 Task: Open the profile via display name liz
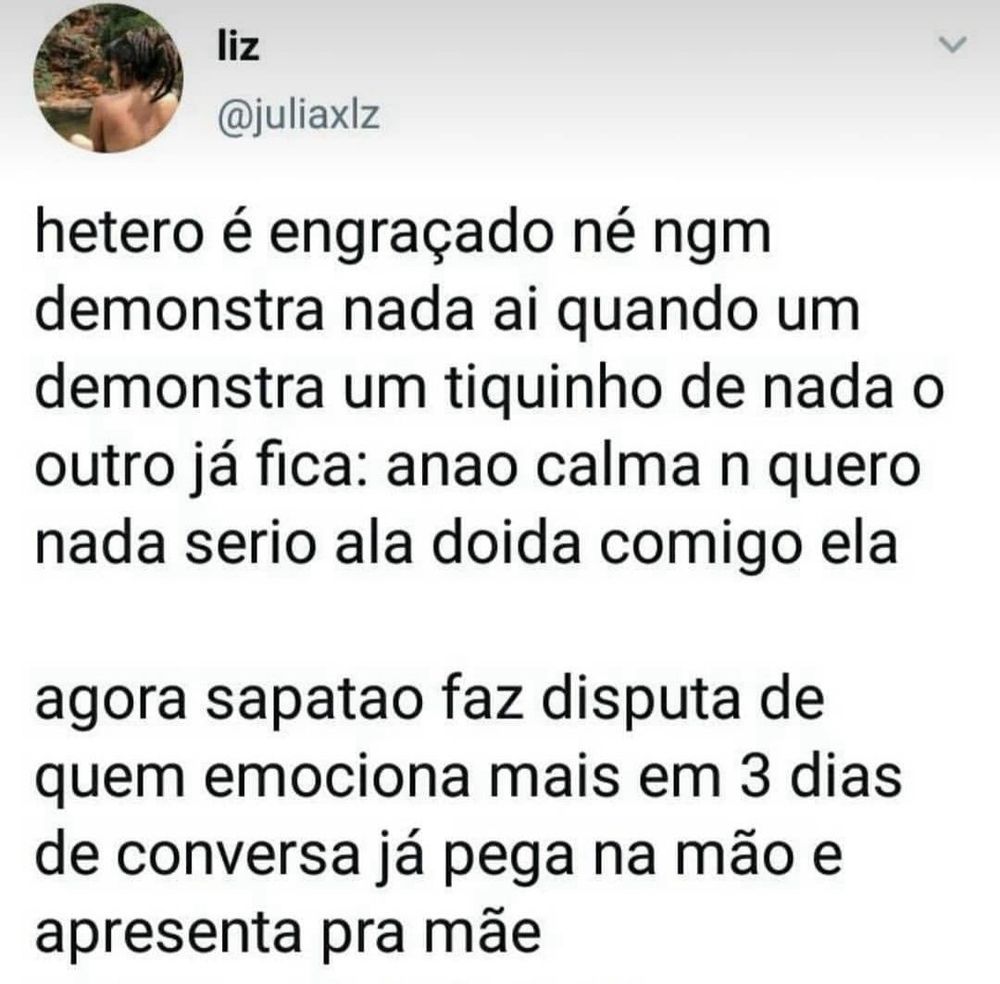(x=238, y=47)
